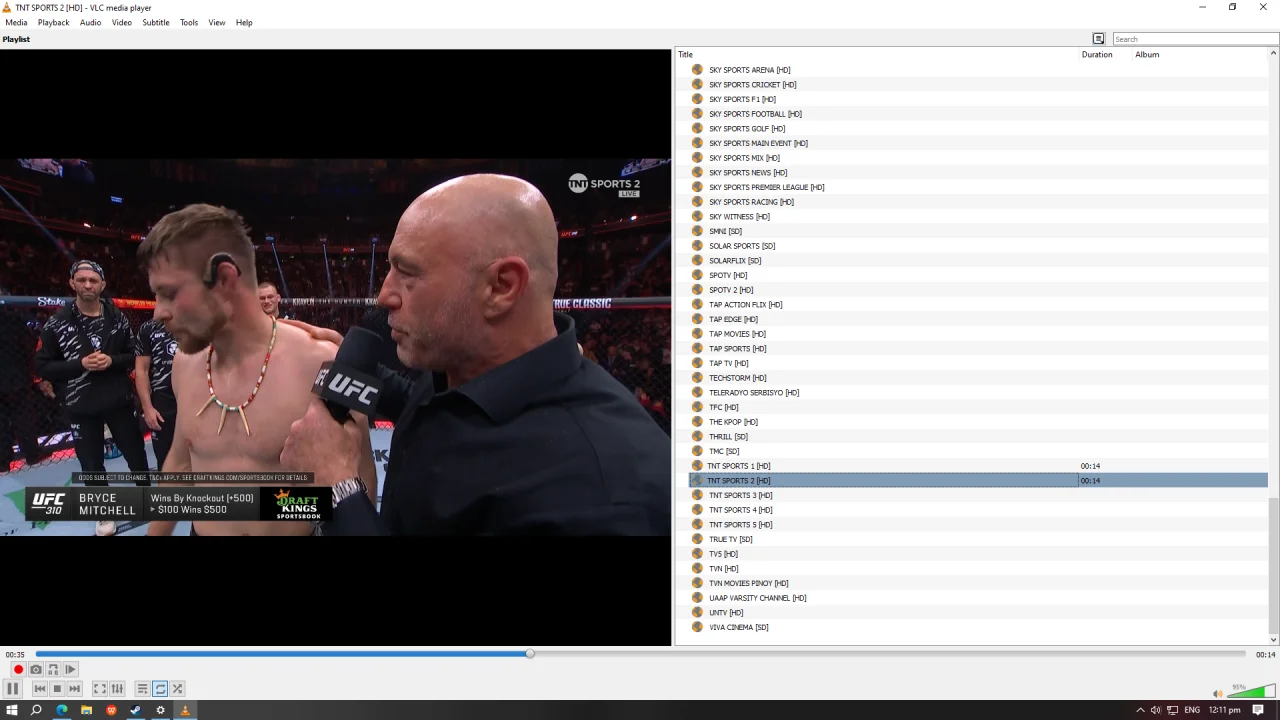Image resolution: width=1280 pixels, height=720 pixels.
Task: Open Settings gear in taskbar
Action: [160, 710]
